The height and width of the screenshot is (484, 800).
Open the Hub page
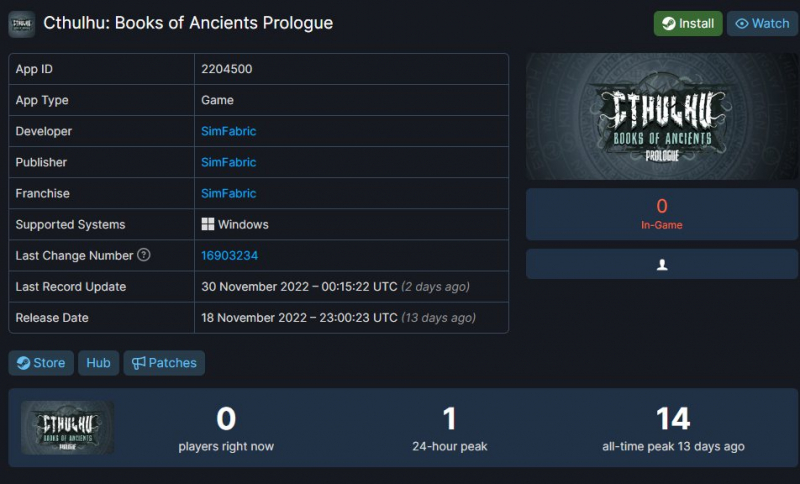(98, 363)
